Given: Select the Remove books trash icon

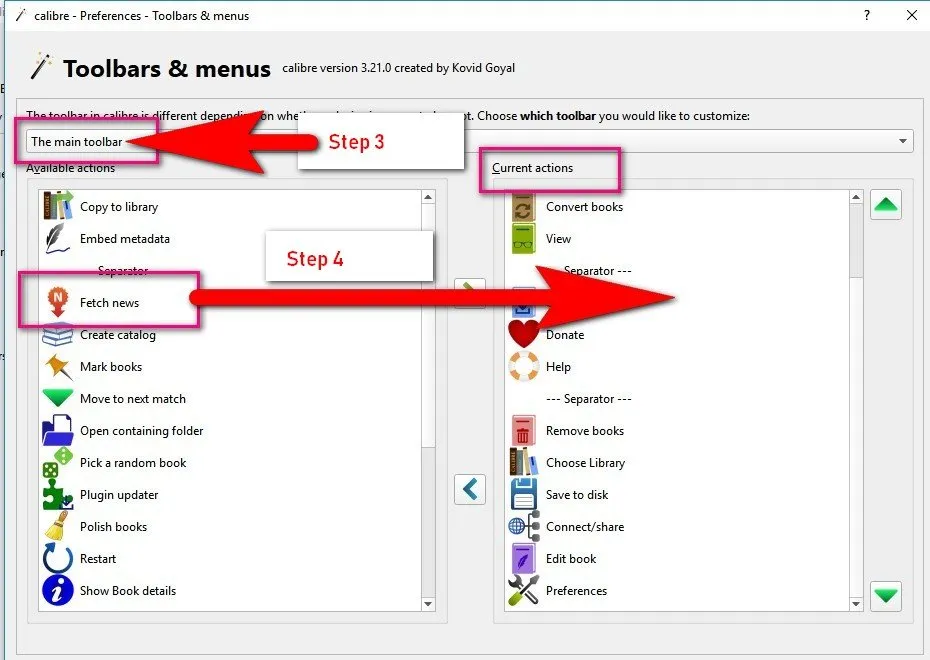Looking at the screenshot, I should click(x=523, y=431).
